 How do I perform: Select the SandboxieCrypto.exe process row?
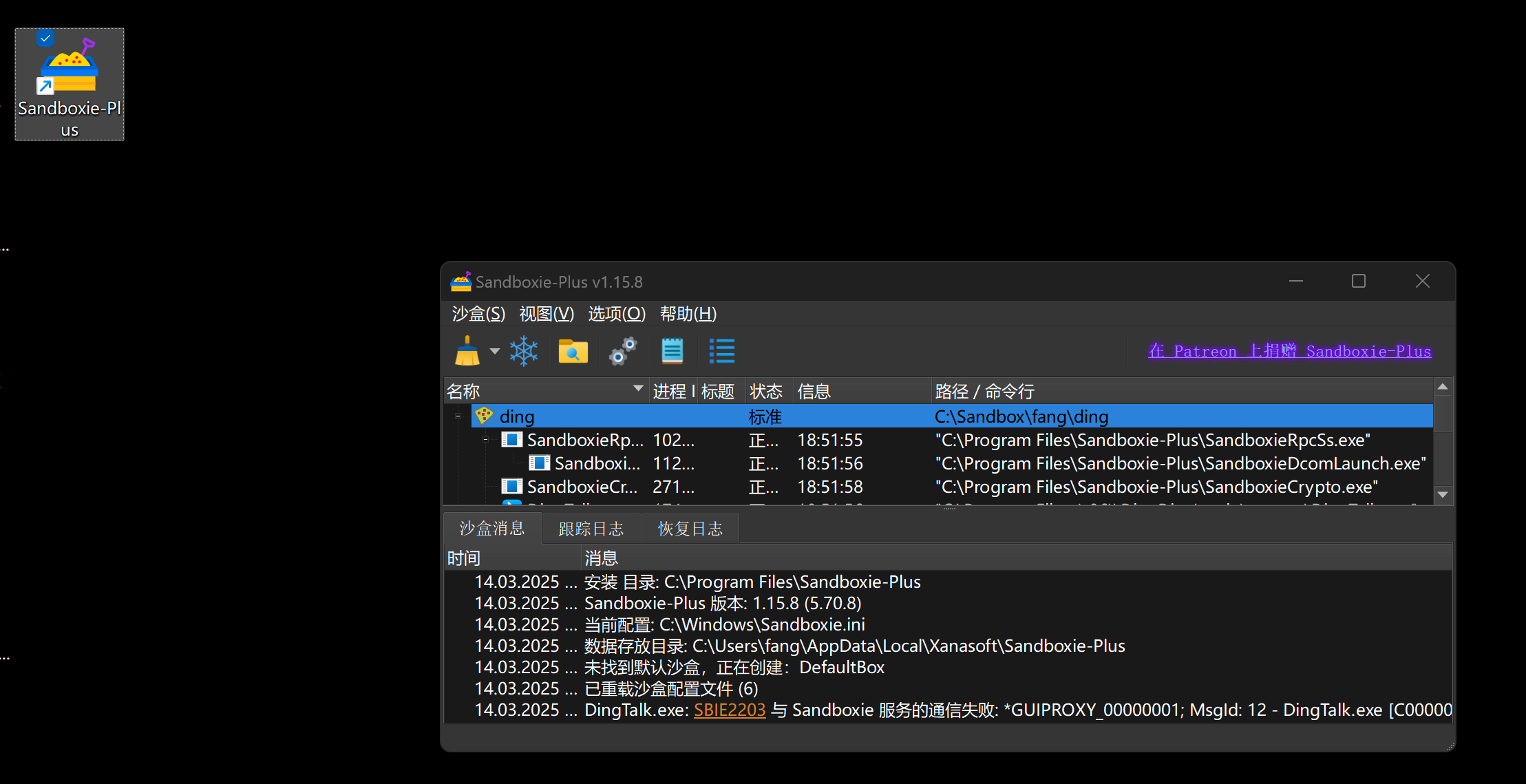point(582,487)
